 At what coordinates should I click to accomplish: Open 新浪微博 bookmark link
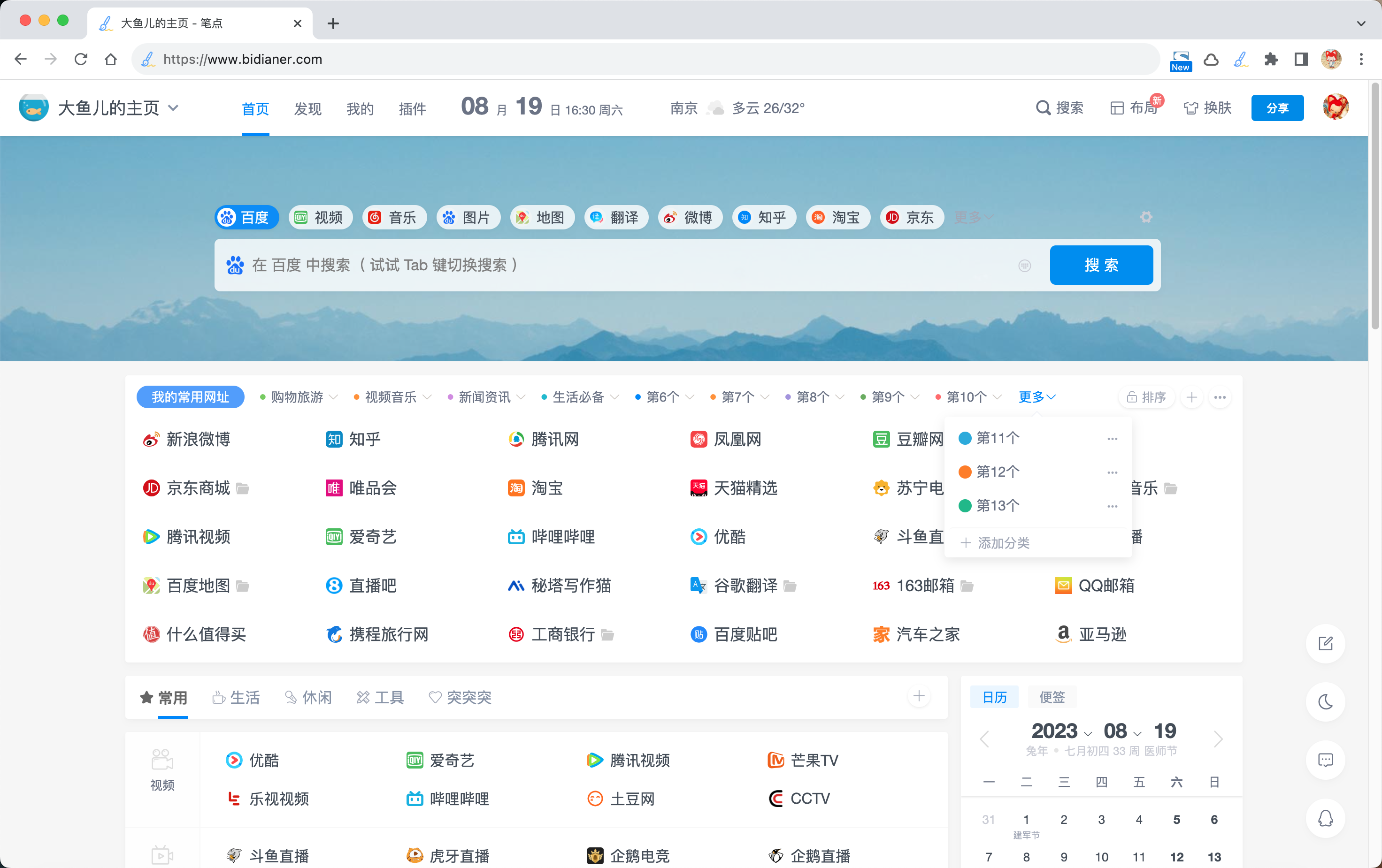(x=186, y=440)
